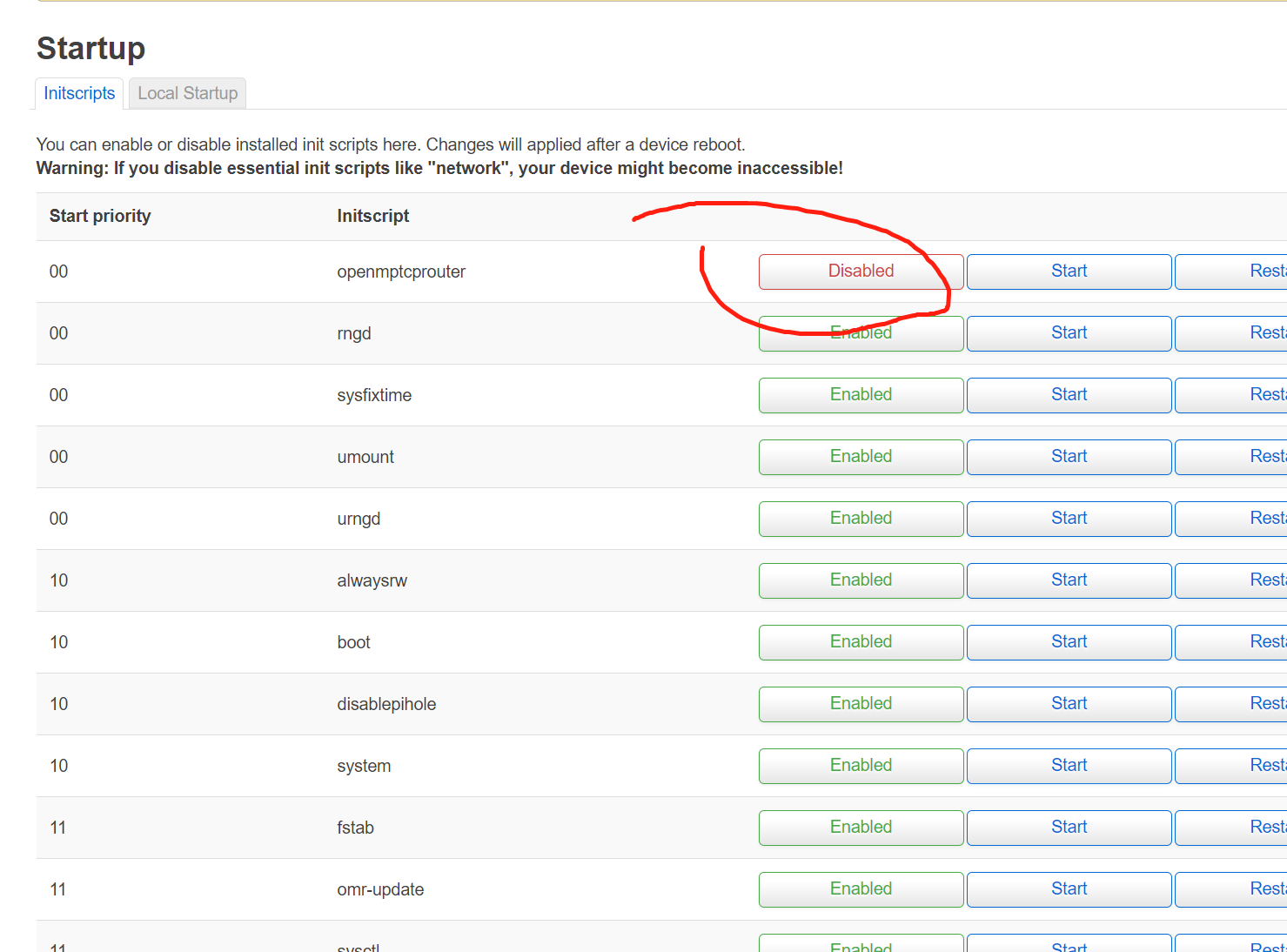Viewport: 1287px width, 952px height.
Task: Disable the fstab init script
Action: (x=861, y=828)
